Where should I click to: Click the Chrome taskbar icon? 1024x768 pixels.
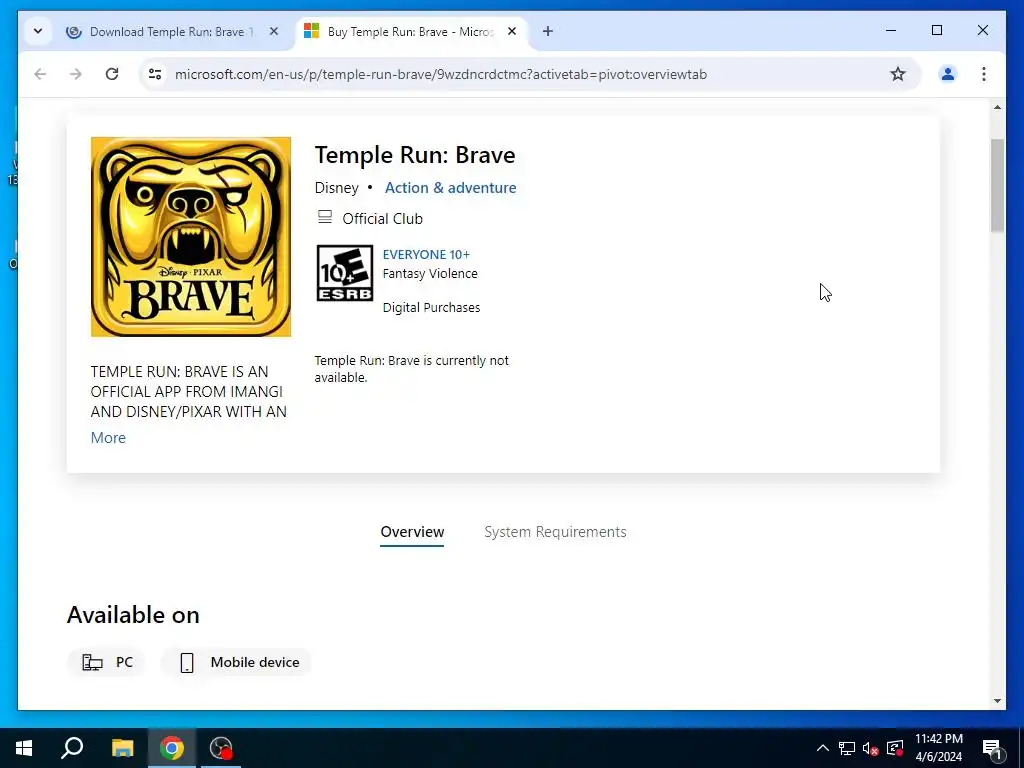[172, 748]
